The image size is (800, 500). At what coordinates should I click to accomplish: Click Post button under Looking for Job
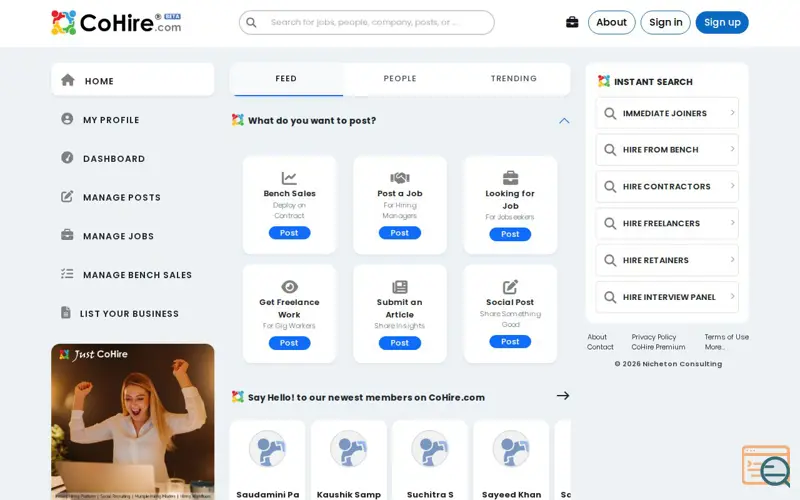point(510,234)
